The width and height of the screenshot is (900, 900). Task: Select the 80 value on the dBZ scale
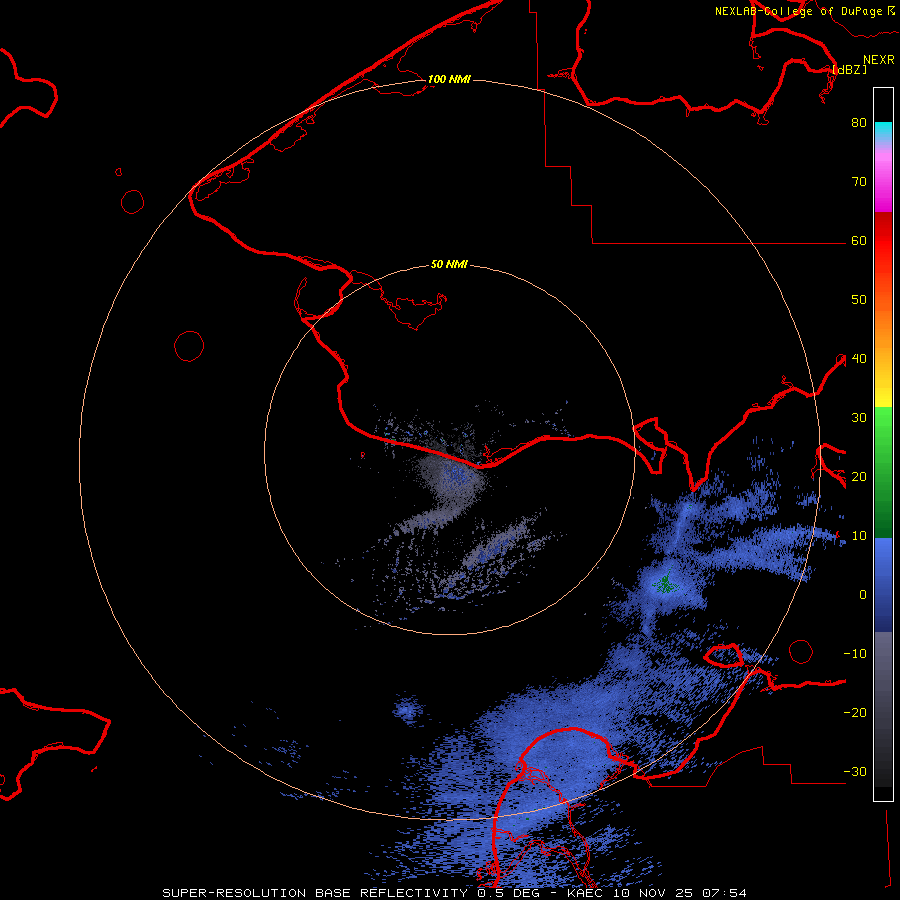coord(859,123)
